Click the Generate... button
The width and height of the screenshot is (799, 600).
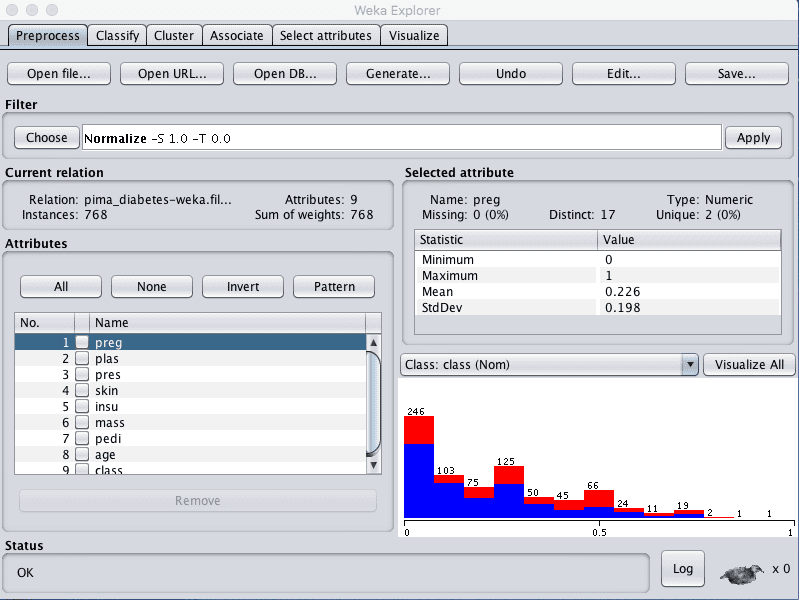tap(398, 74)
